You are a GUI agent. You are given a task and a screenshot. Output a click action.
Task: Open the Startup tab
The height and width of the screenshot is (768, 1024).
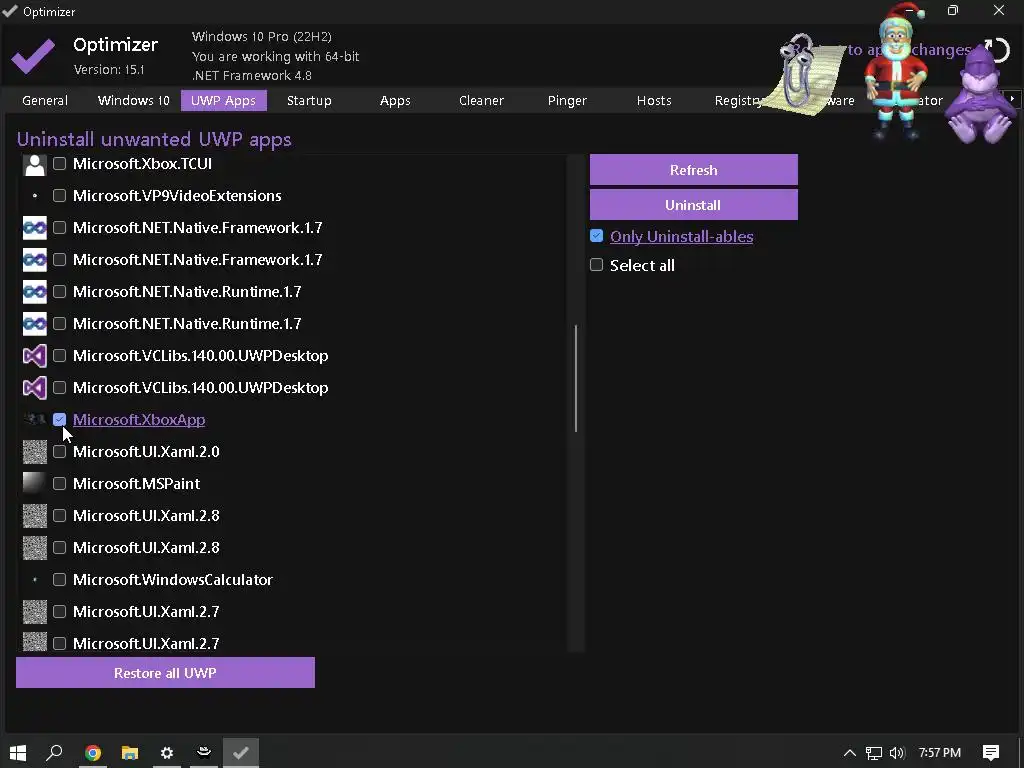309,101
